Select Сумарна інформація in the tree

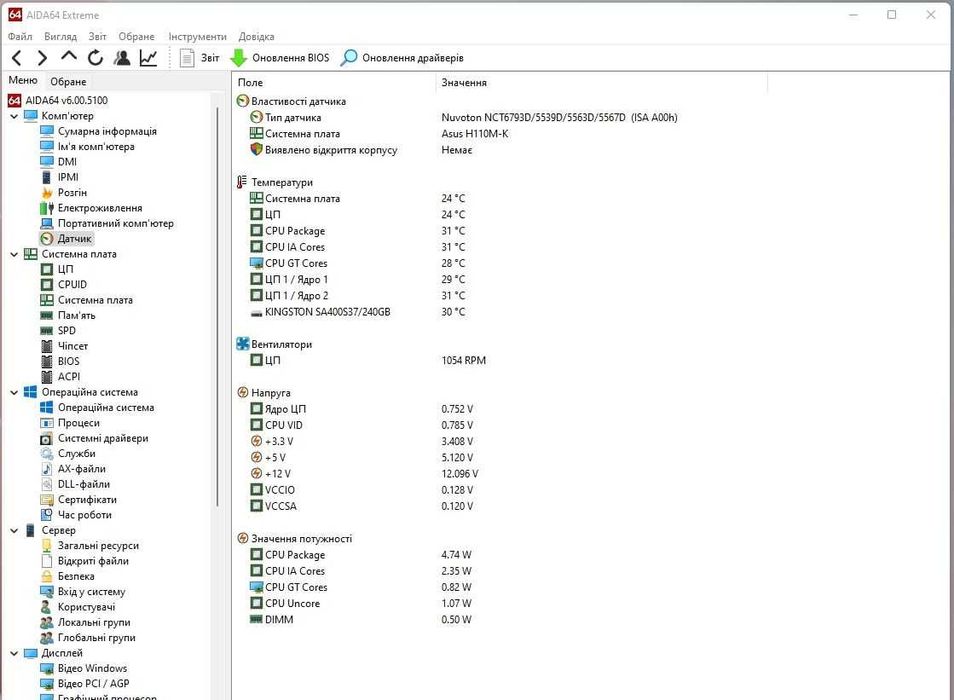[x=99, y=131]
